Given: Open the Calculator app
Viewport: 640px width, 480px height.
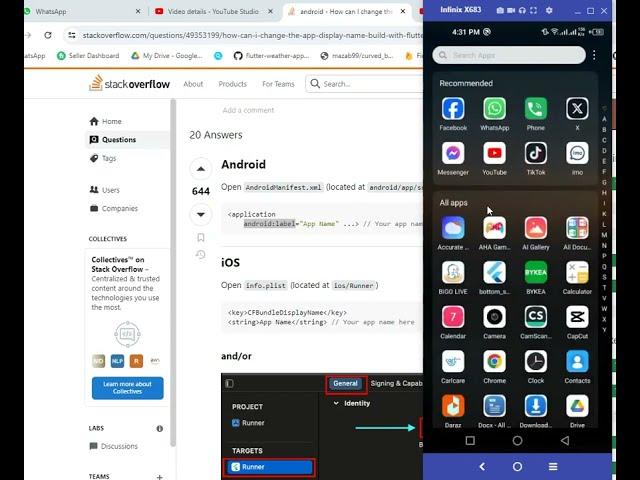Looking at the screenshot, I should [577, 272].
